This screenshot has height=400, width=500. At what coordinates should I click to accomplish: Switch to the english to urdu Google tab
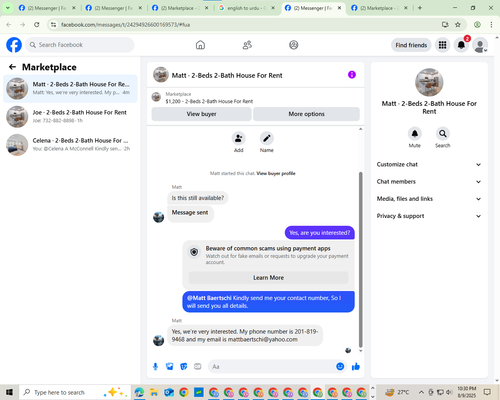(x=247, y=8)
